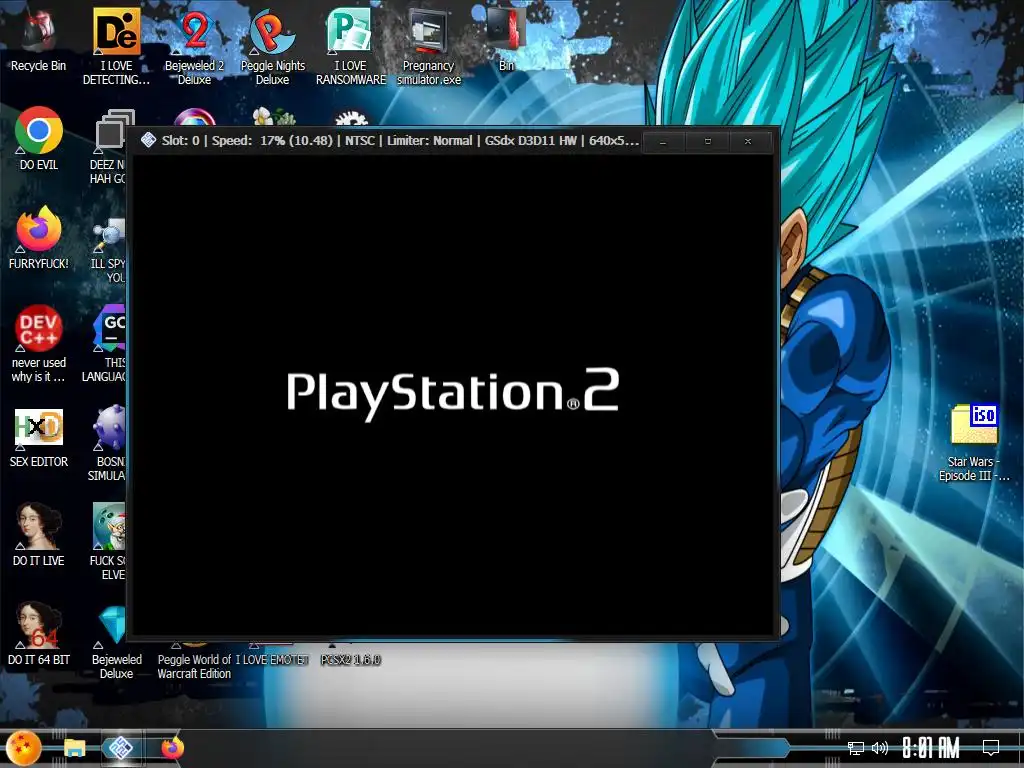Open the Dev C++ 'never used' shortcut
The width and height of the screenshot is (1024, 768).
coord(39,344)
